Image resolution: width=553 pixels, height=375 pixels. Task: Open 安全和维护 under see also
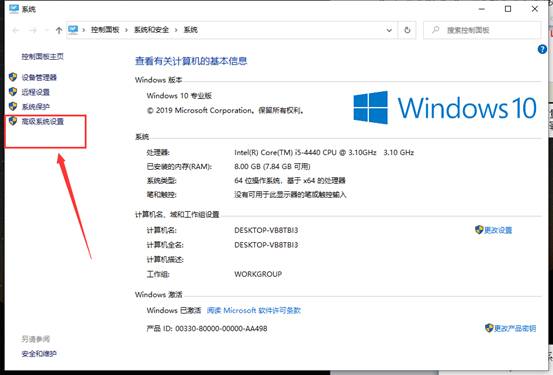[39, 353]
